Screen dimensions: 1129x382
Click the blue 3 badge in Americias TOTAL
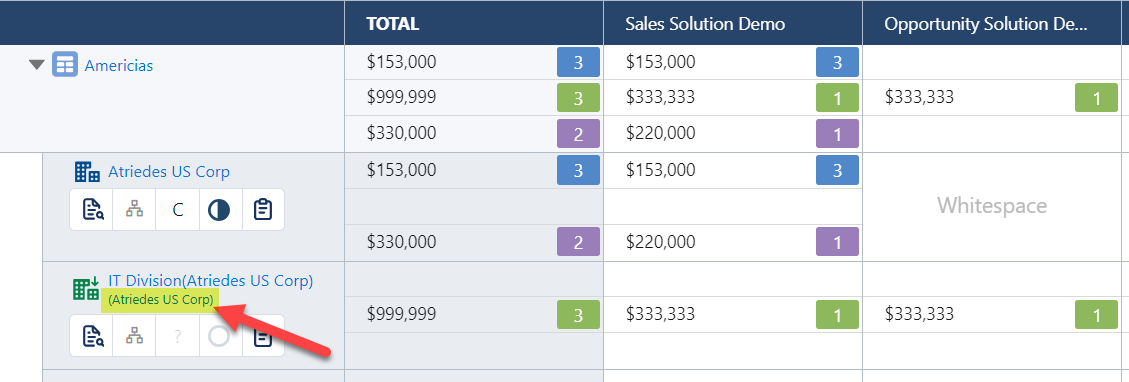578,62
